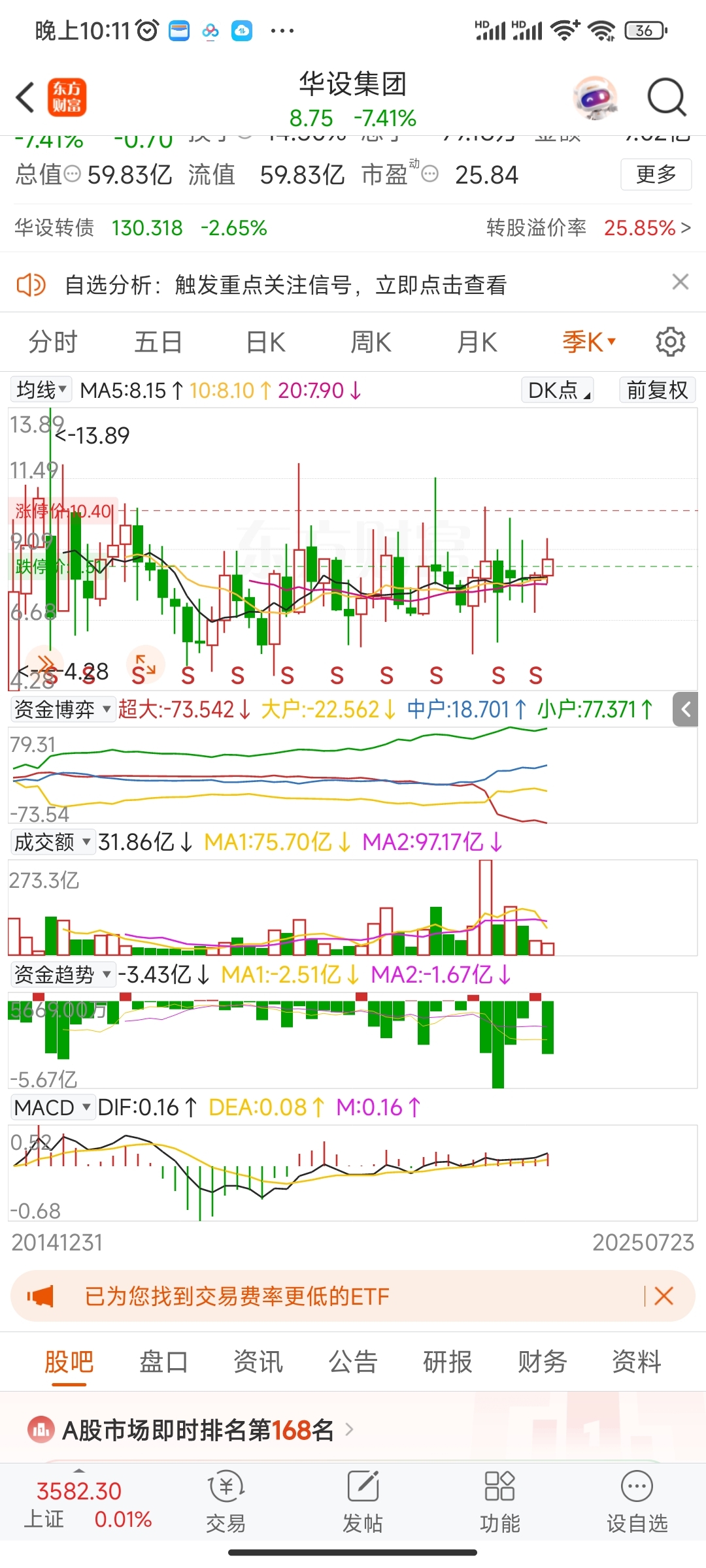706x1568 pixels.
Task: Tap 设自选 add-to-watchlist icon
Action: (x=637, y=1501)
